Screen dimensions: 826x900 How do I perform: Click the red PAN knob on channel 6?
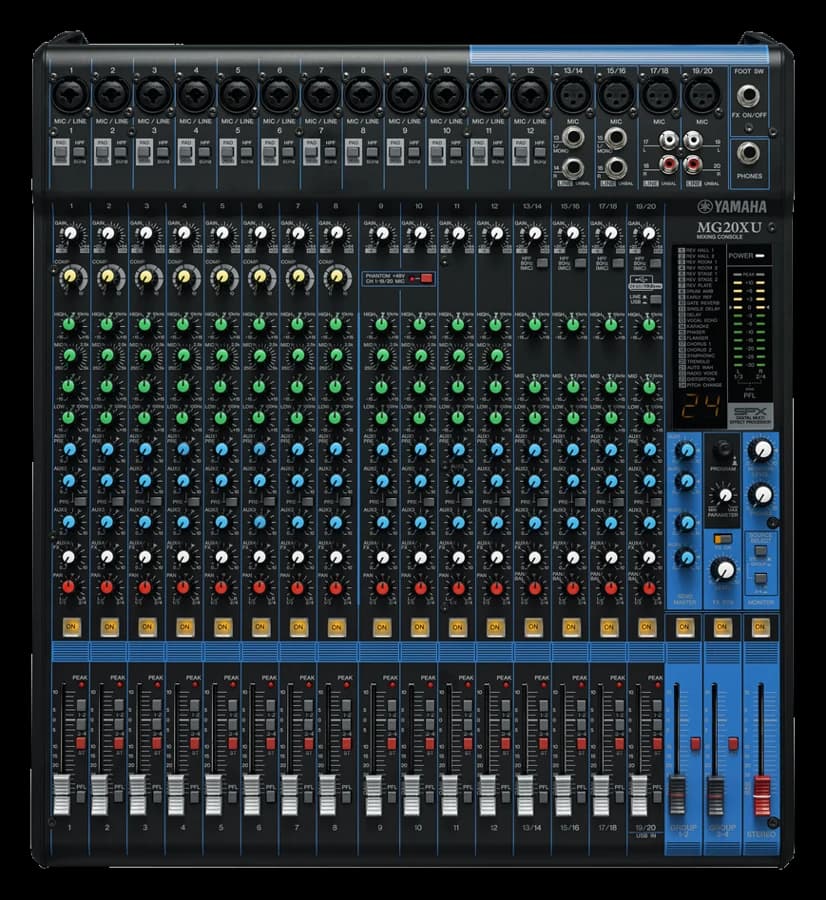click(x=259, y=588)
